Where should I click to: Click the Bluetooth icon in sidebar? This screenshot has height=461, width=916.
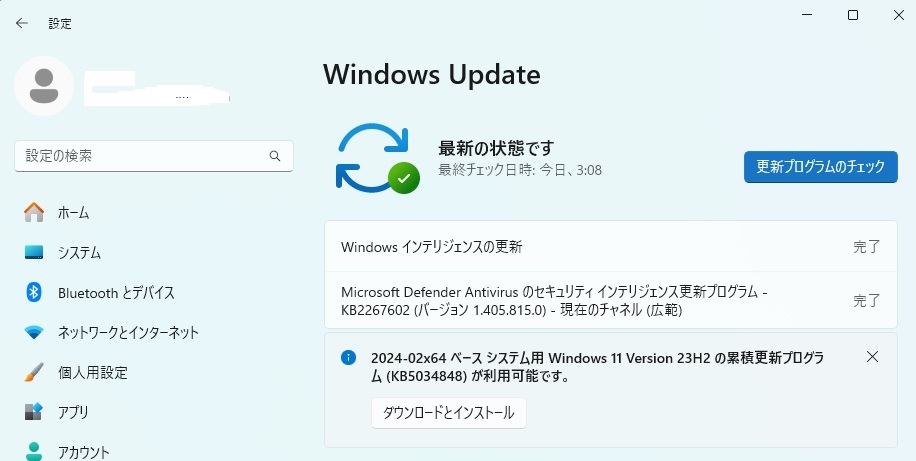(34, 292)
